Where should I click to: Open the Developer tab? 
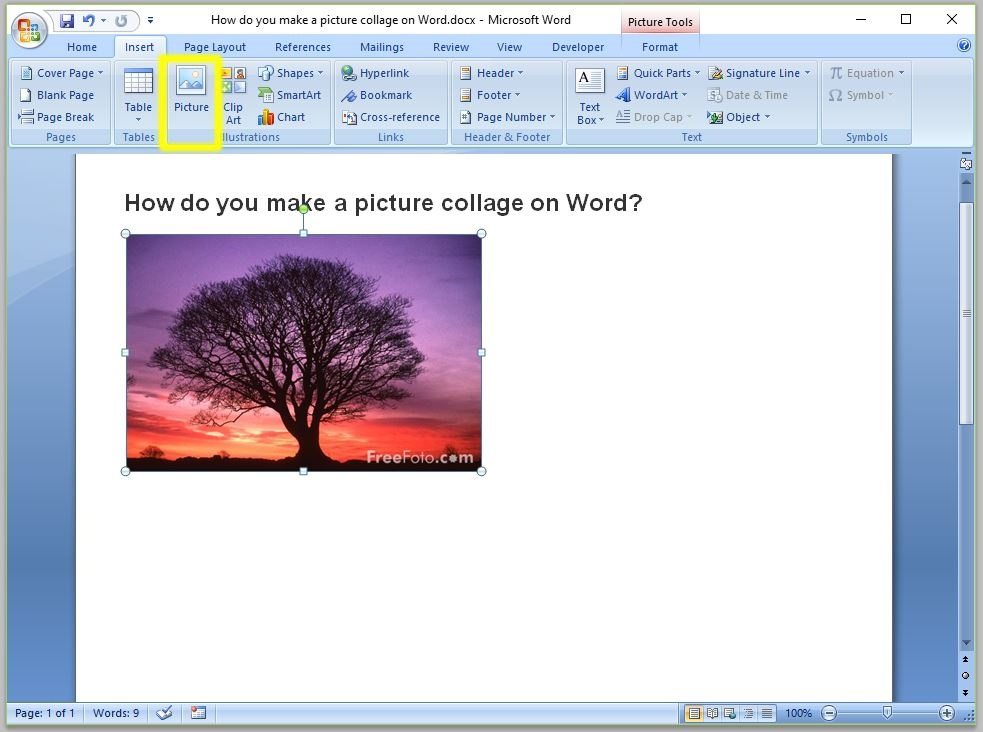click(x=578, y=47)
